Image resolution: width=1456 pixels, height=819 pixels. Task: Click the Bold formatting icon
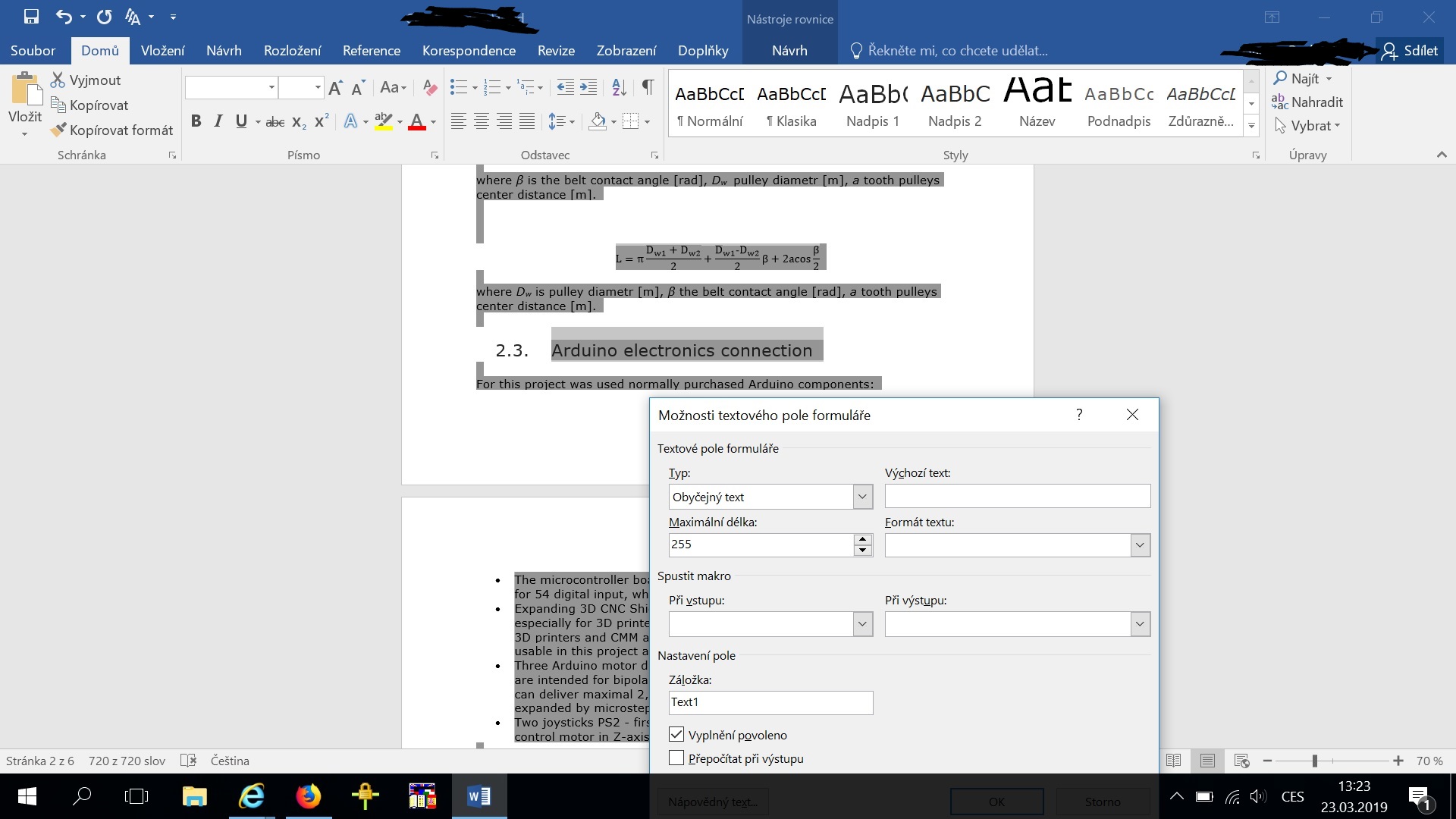pyautogui.click(x=196, y=121)
